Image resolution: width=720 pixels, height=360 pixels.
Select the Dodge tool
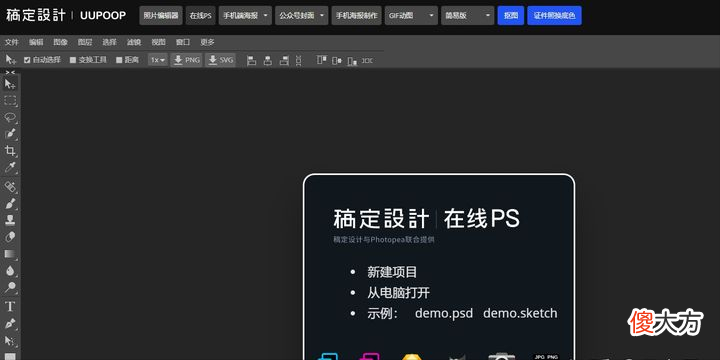pyautogui.click(x=10, y=287)
